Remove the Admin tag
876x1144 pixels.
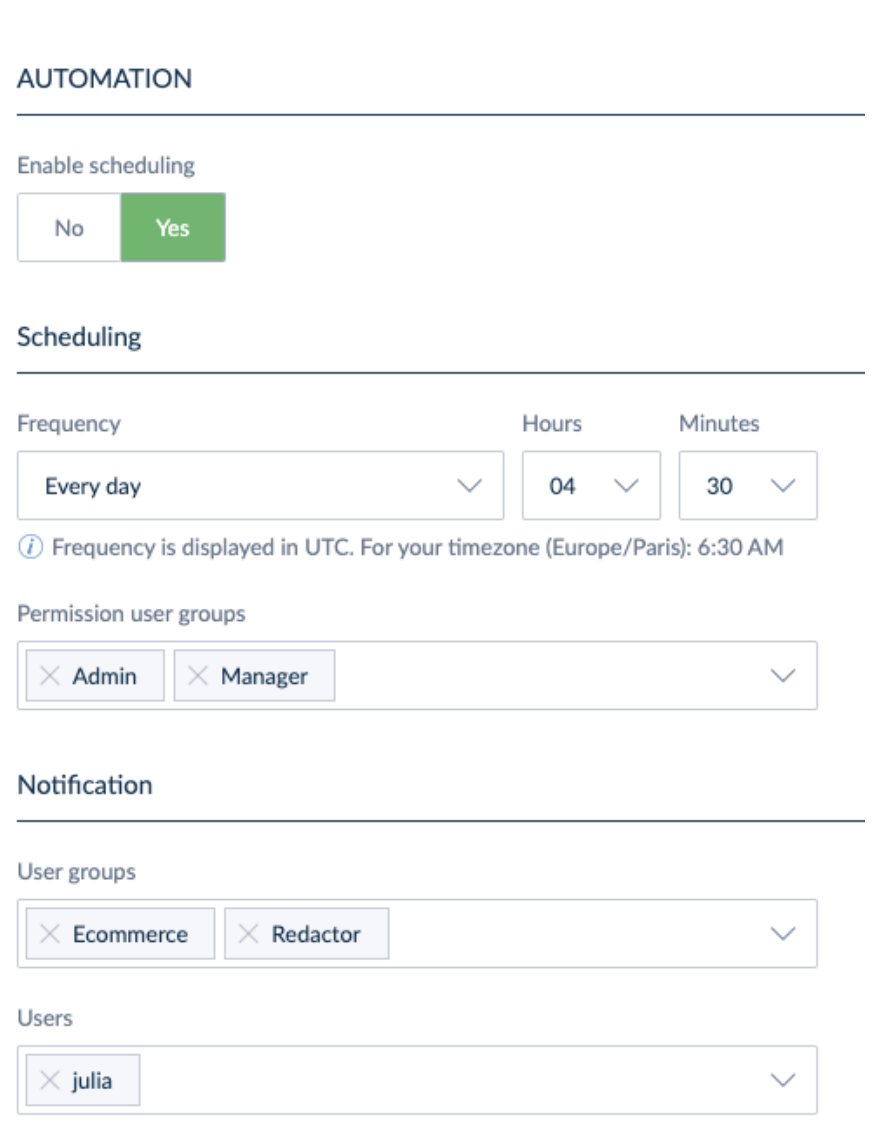click(x=48, y=676)
